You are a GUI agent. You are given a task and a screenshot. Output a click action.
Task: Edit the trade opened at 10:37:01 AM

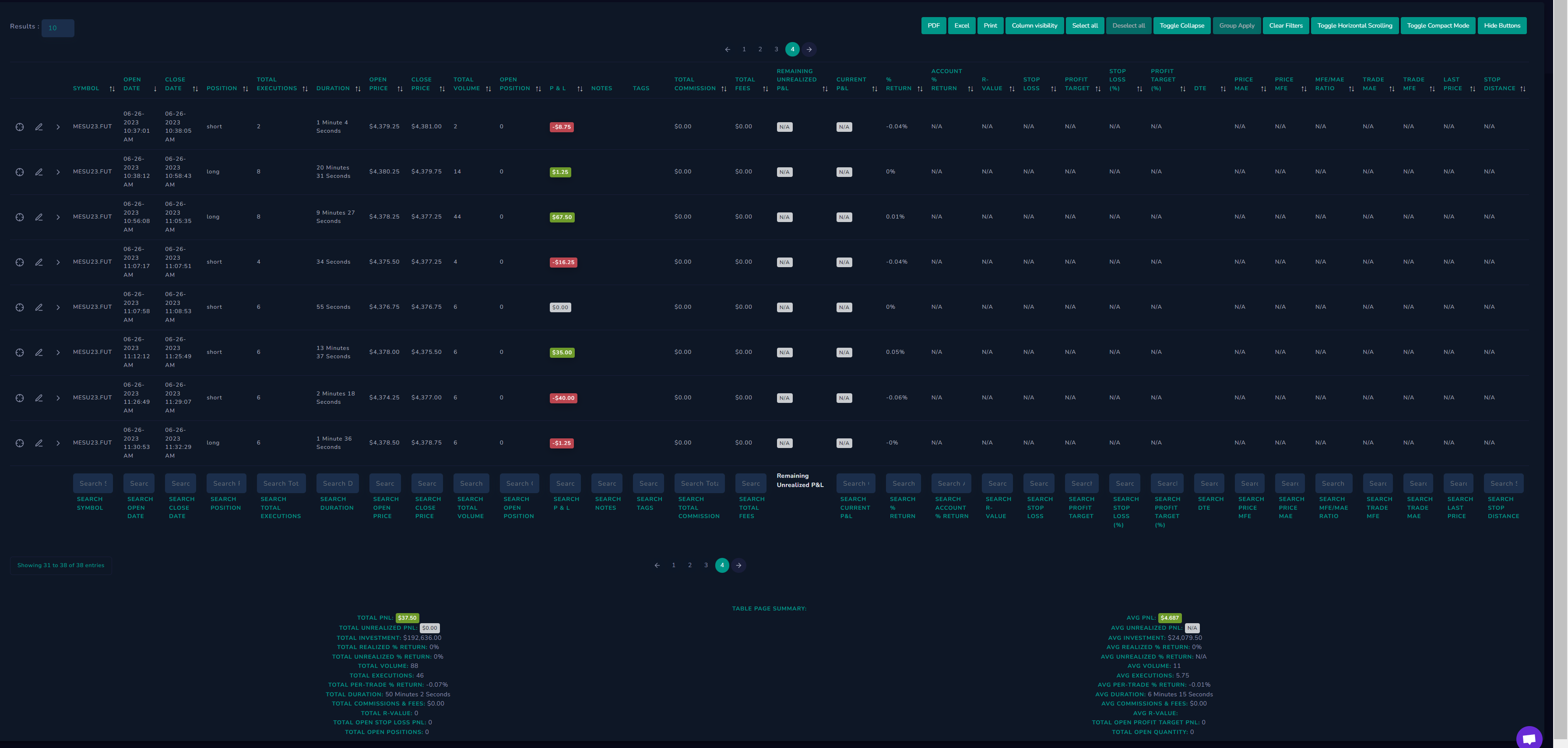(39, 127)
